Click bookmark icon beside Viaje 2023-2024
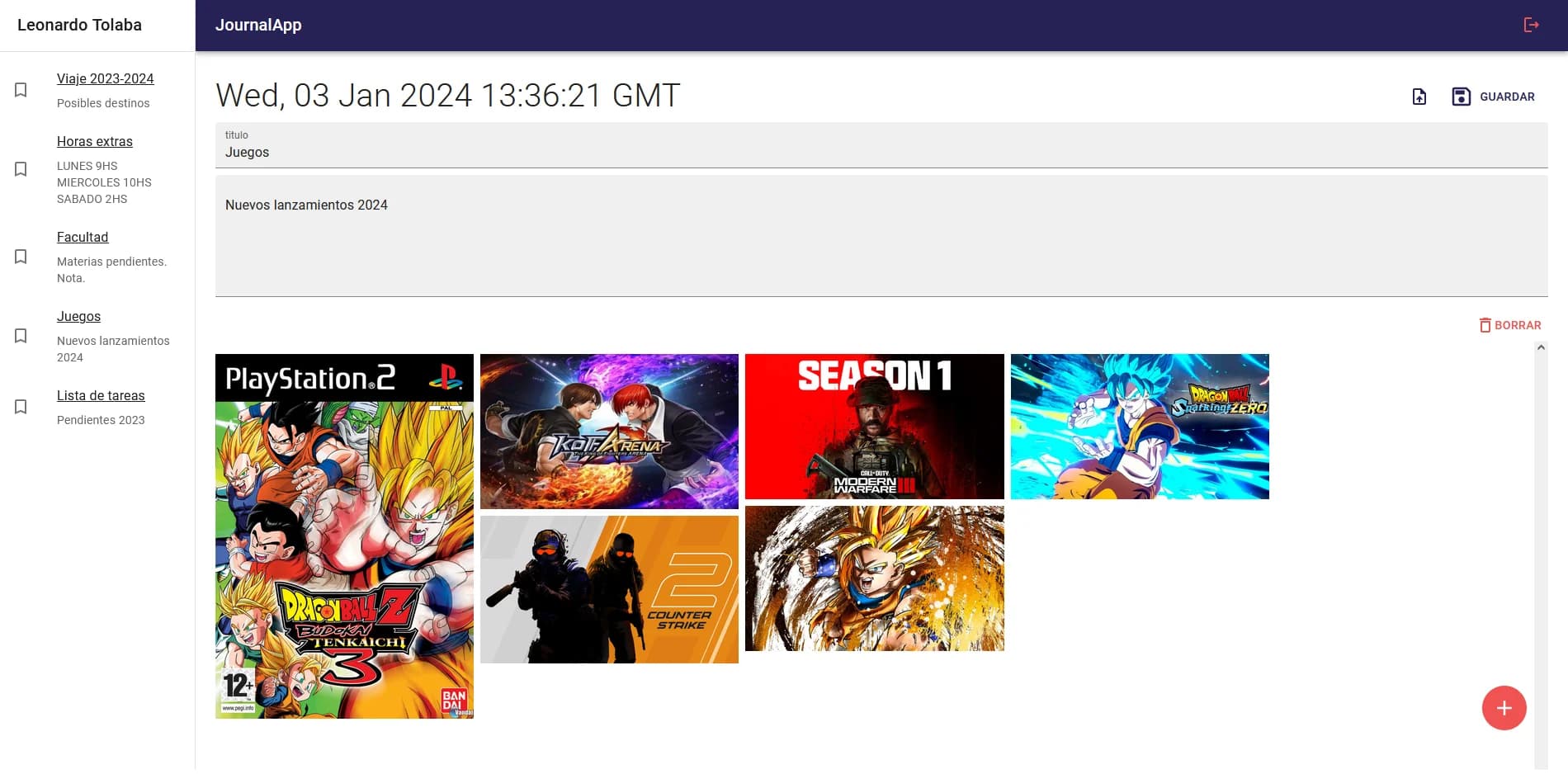This screenshot has height=774, width=1568. (21, 90)
